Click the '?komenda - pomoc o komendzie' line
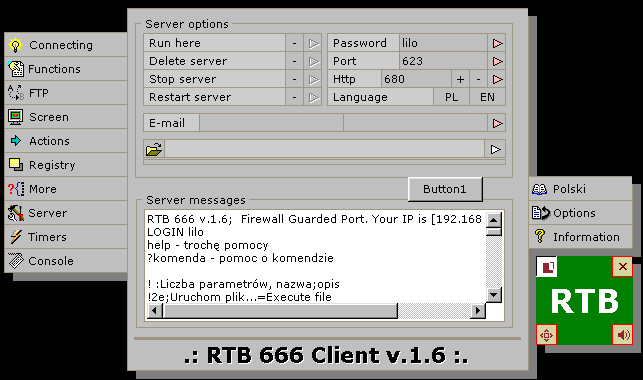Viewport: 643px width, 380px height. click(240, 258)
